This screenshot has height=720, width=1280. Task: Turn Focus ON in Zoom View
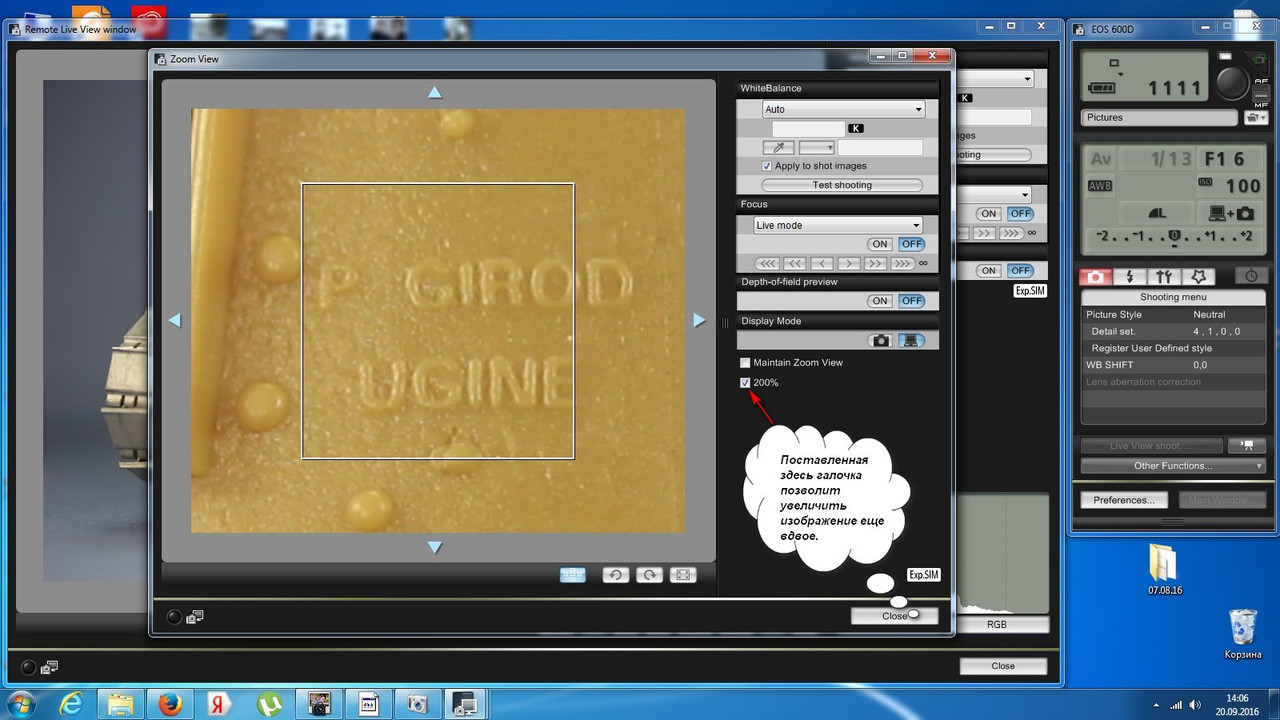[x=880, y=244]
